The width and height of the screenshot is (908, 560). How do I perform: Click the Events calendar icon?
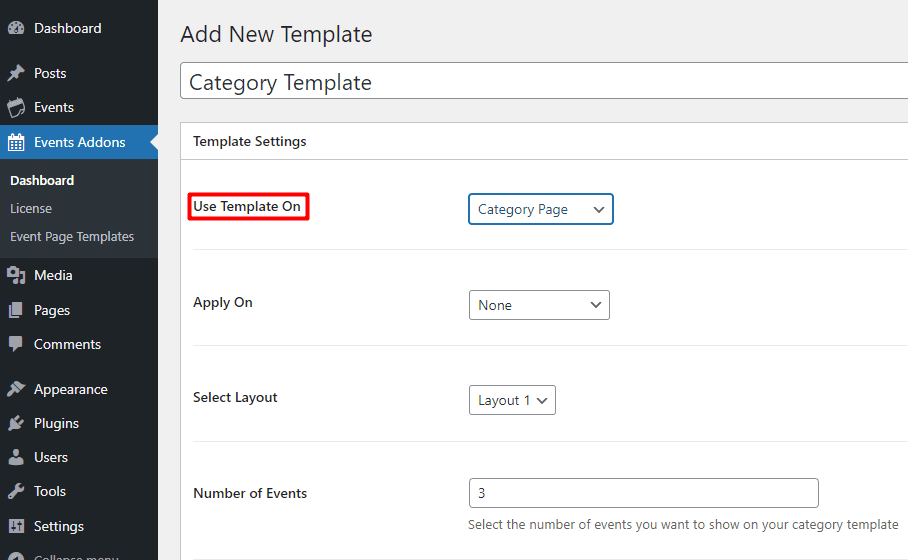[16, 108]
